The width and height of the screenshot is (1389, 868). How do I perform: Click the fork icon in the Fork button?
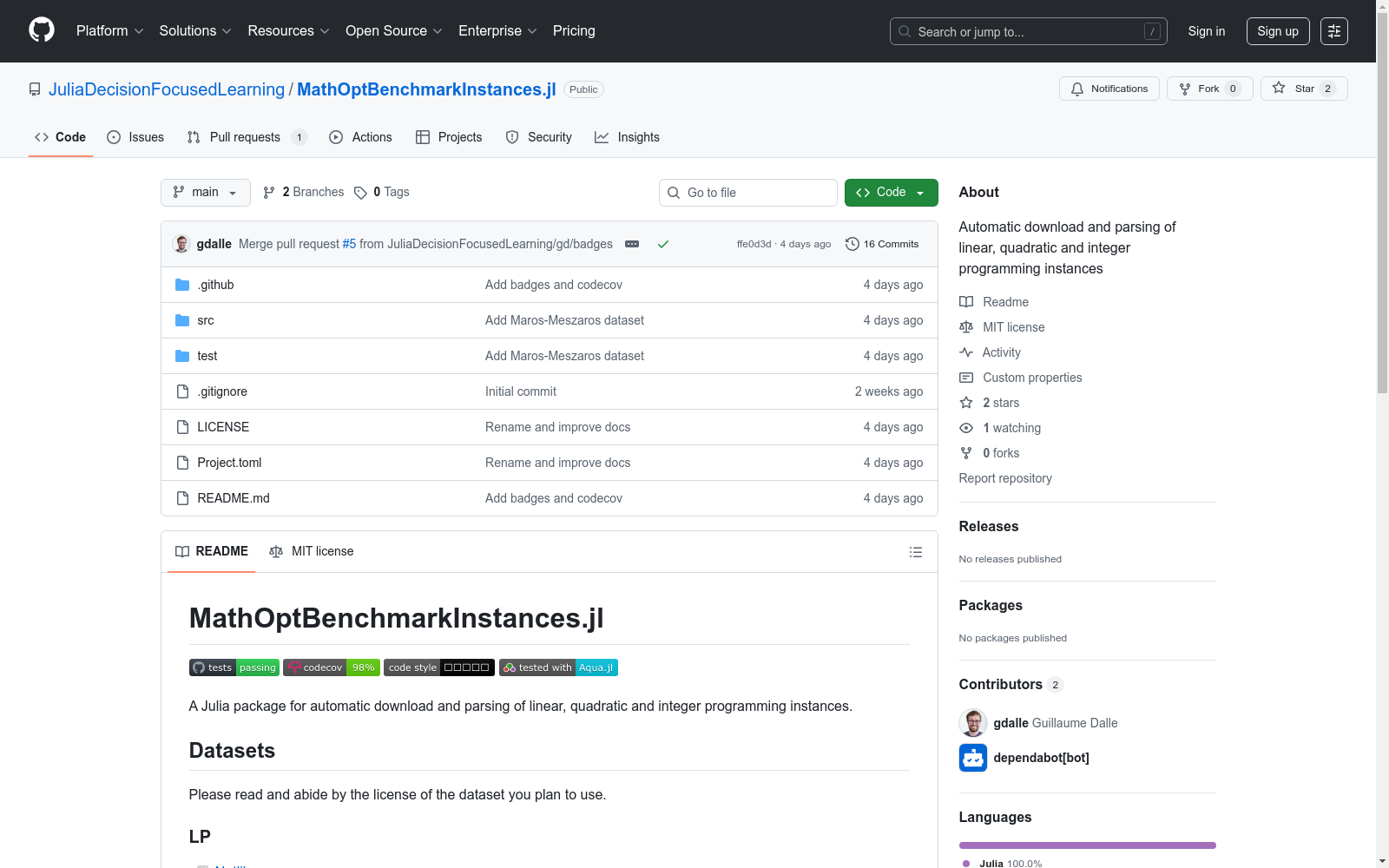[x=1185, y=89]
